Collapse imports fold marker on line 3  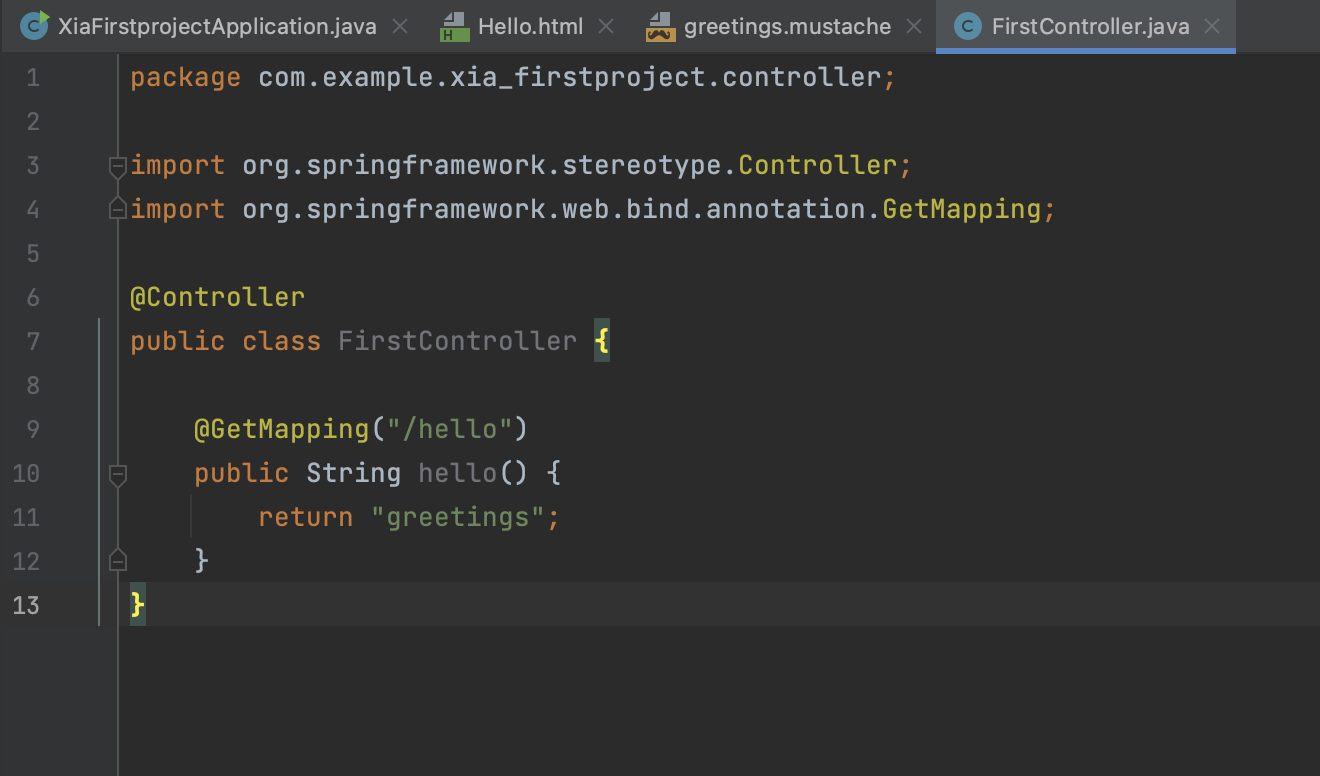(117, 166)
